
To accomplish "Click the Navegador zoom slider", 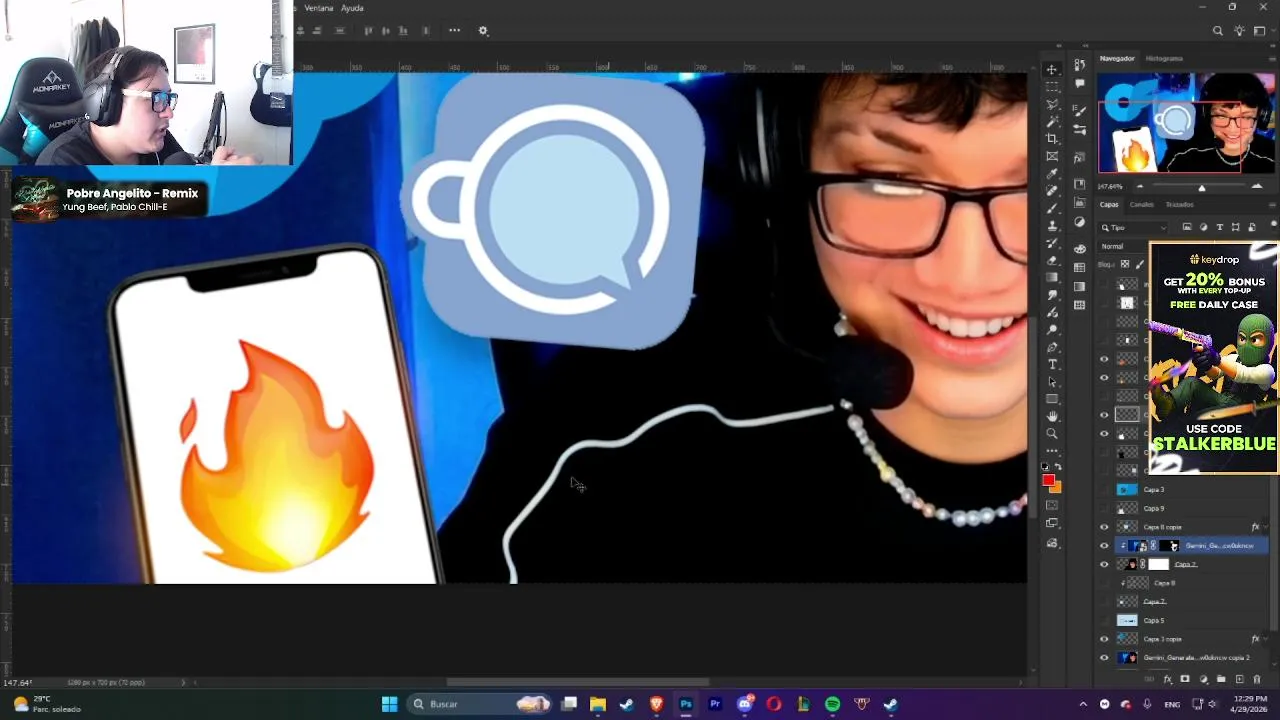I will point(1201,187).
